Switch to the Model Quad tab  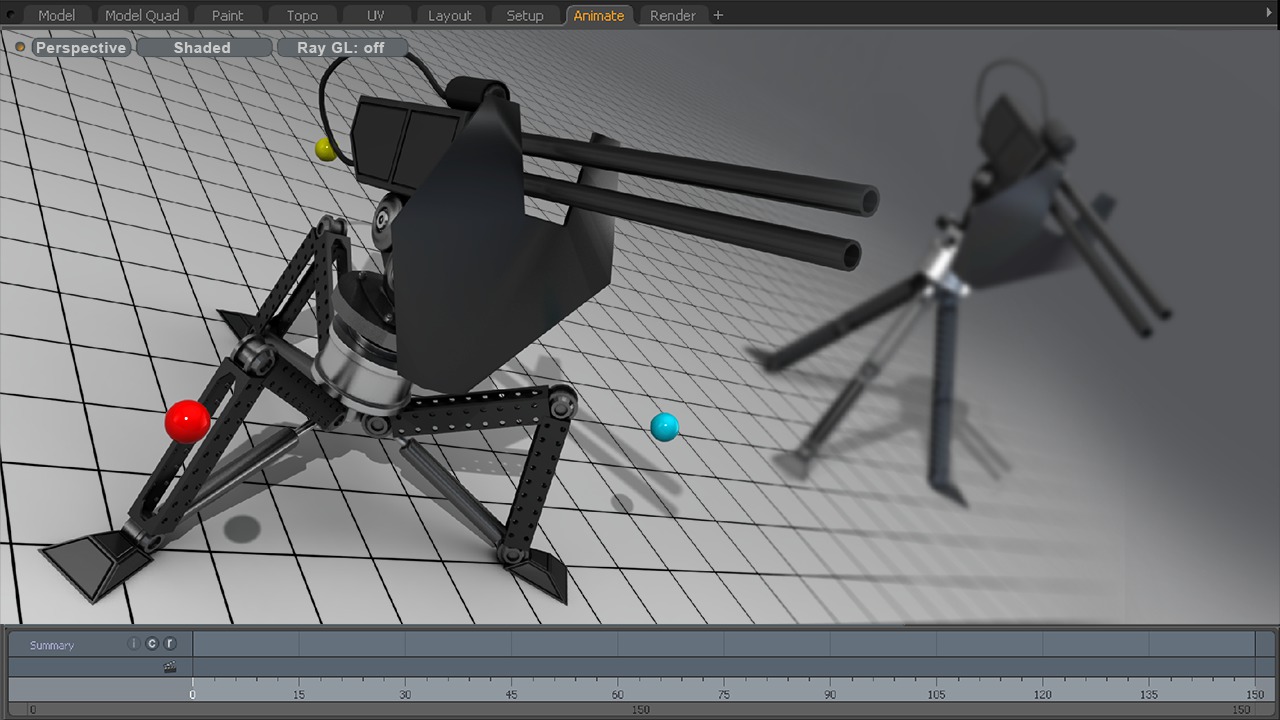tap(142, 15)
